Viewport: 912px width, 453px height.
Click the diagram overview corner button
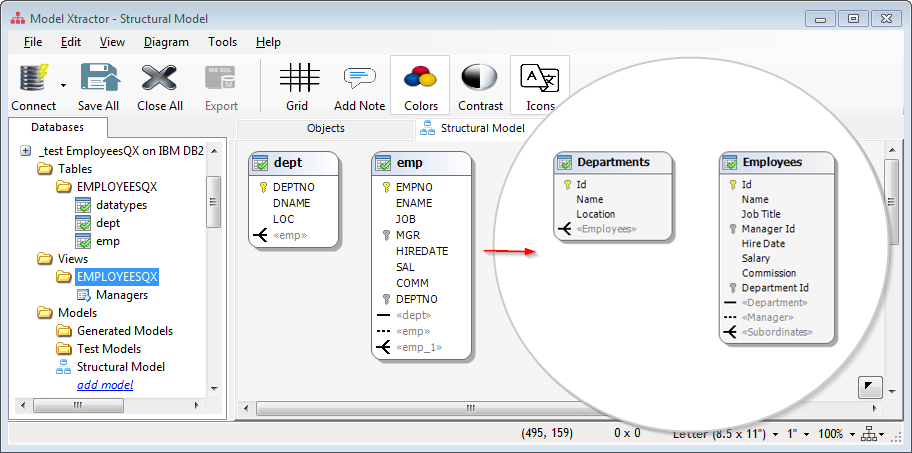point(870,387)
